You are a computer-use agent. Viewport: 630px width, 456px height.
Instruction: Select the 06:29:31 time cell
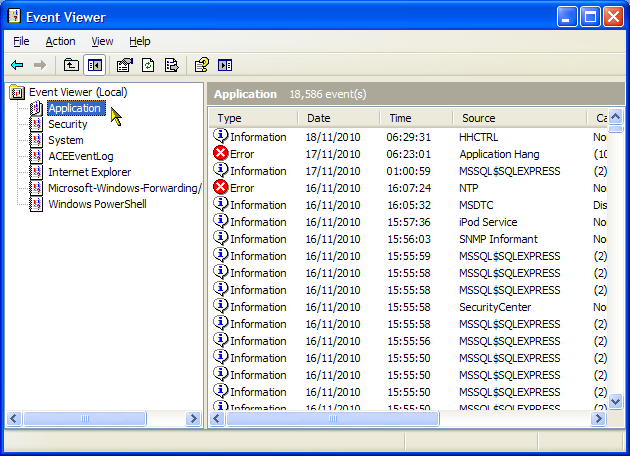coord(409,137)
